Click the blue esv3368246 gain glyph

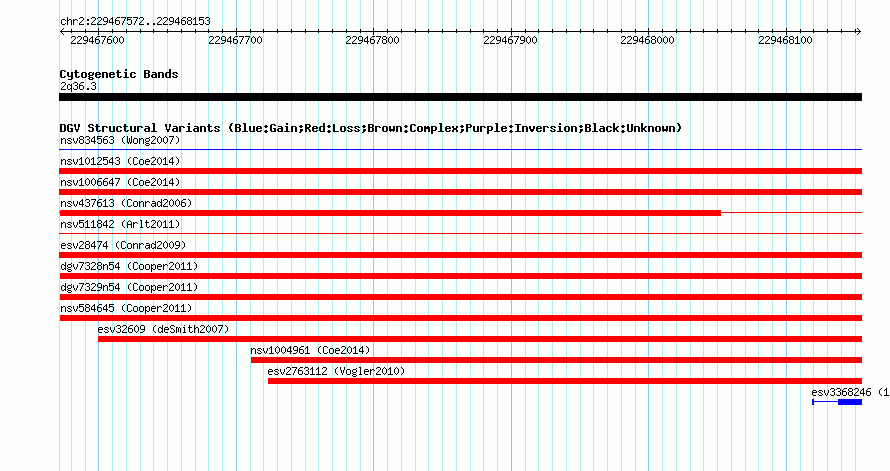[837, 402]
